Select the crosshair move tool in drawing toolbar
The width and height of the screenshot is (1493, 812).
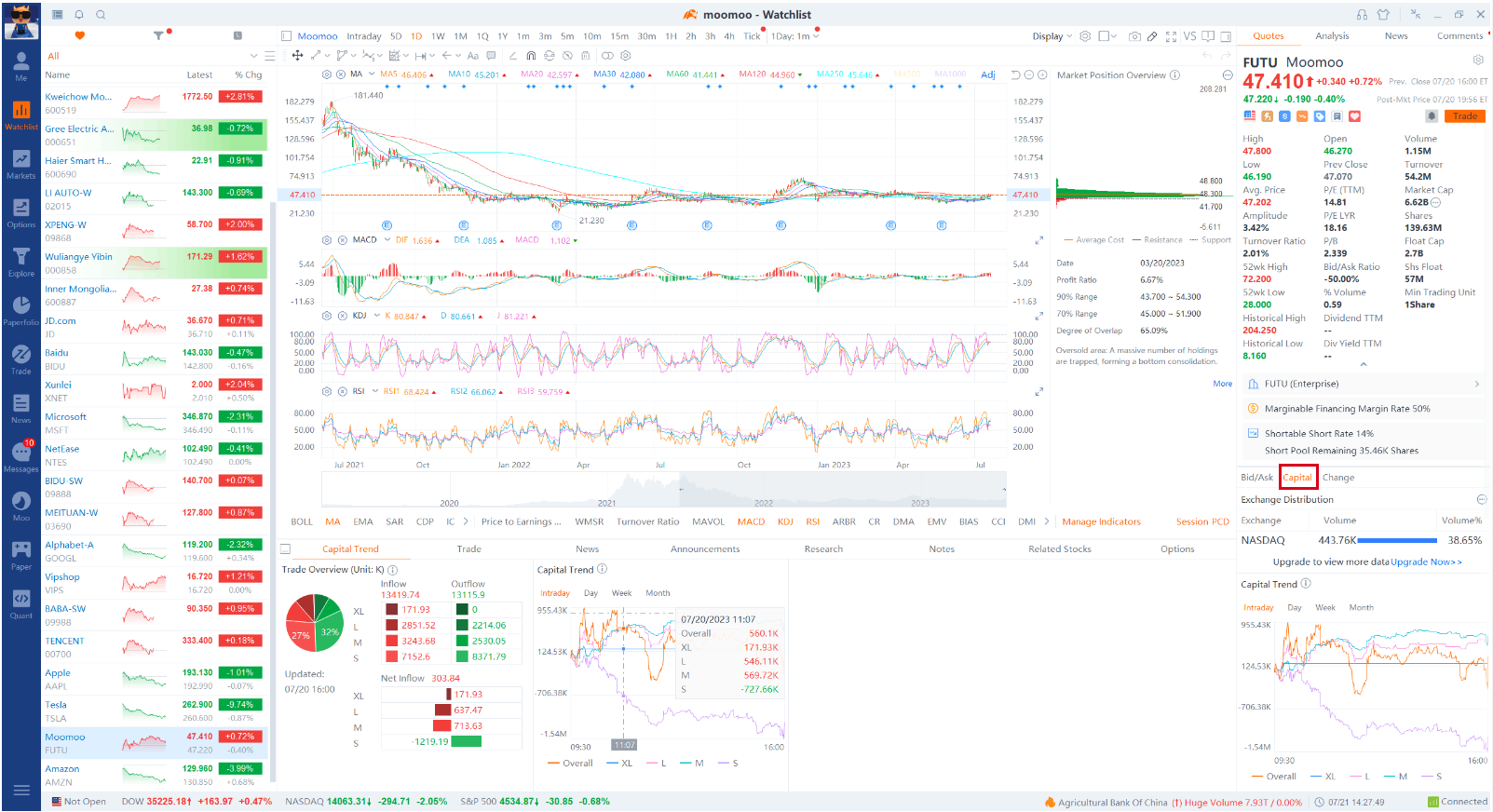click(x=298, y=56)
